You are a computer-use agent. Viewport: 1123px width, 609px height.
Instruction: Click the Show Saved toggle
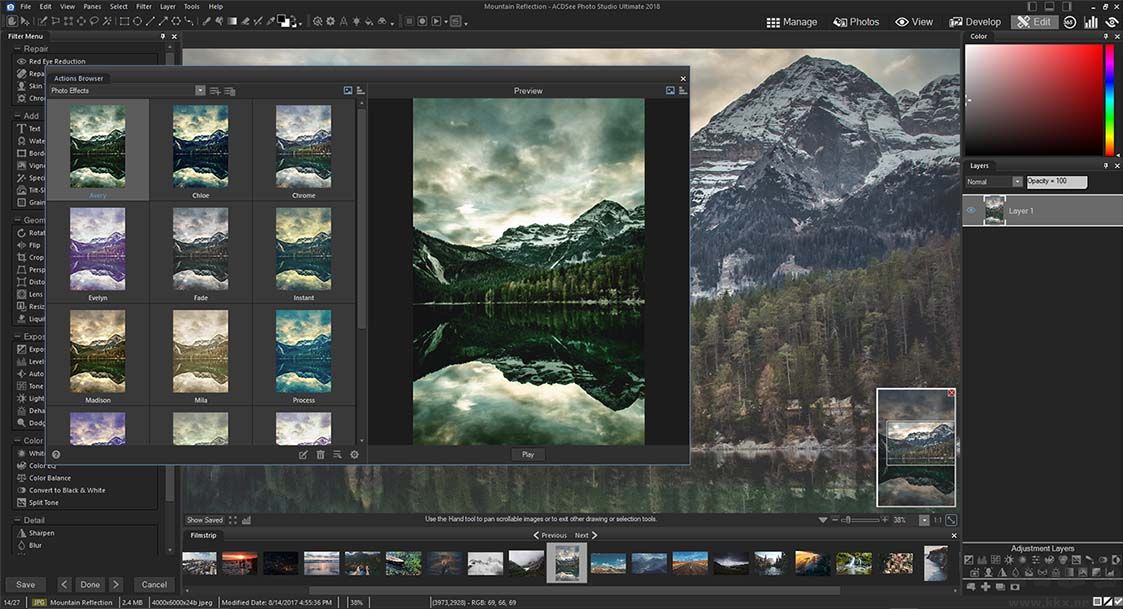[x=203, y=519]
